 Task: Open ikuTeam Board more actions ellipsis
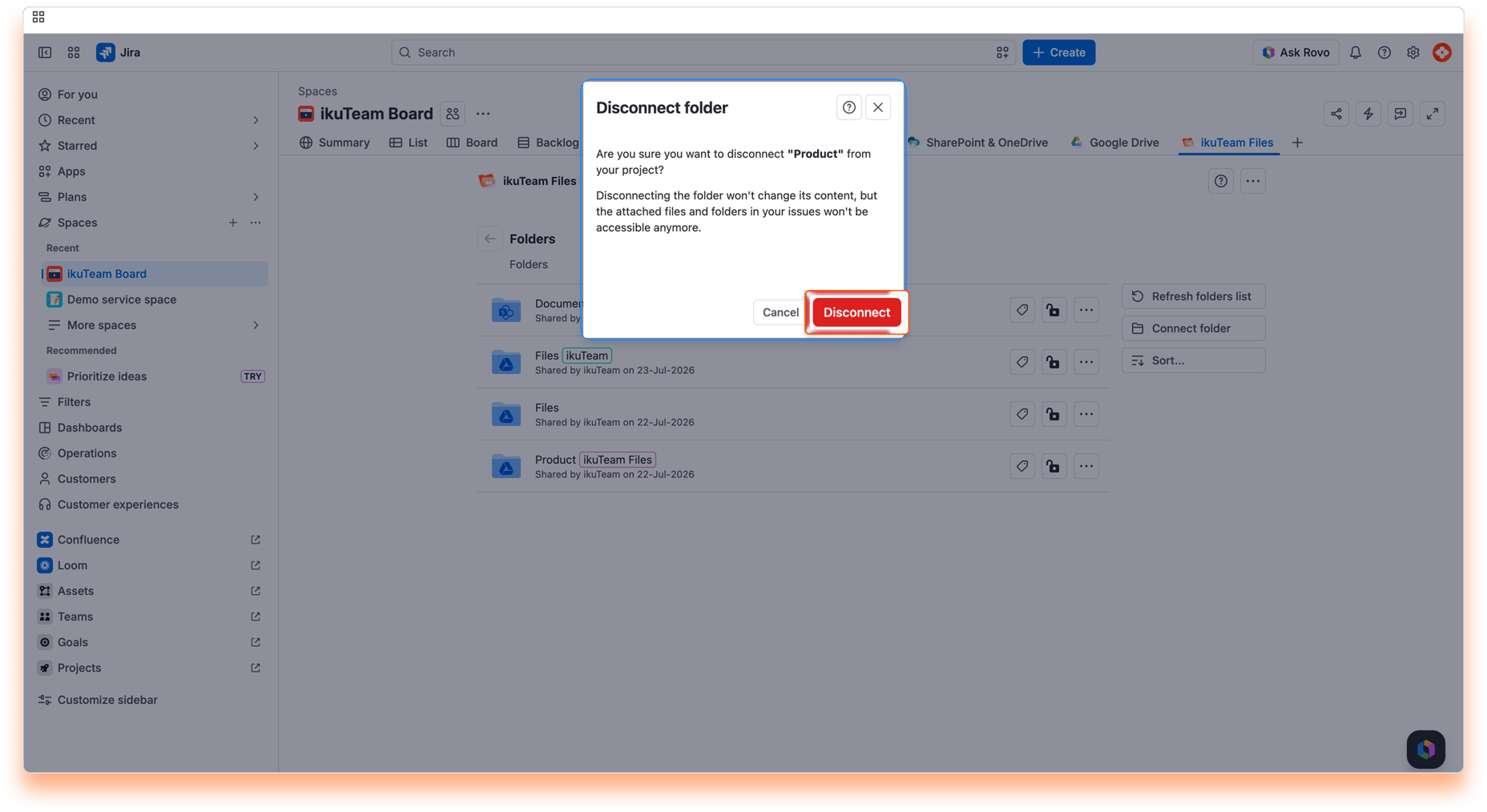coord(483,114)
